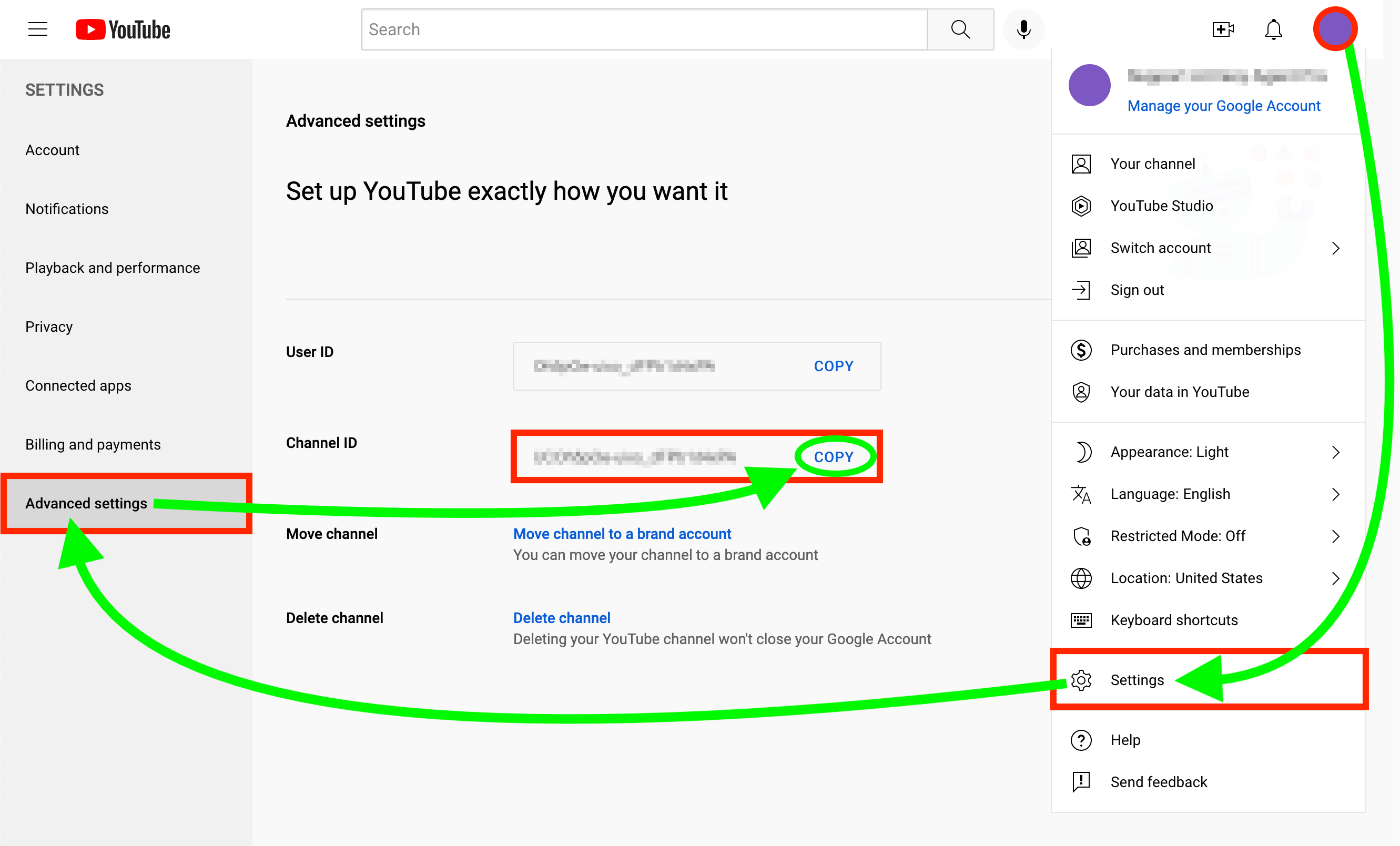1400x846 pixels.
Task: Click into the Search input field
Action: pyautogui.click(x=644, y=29)
